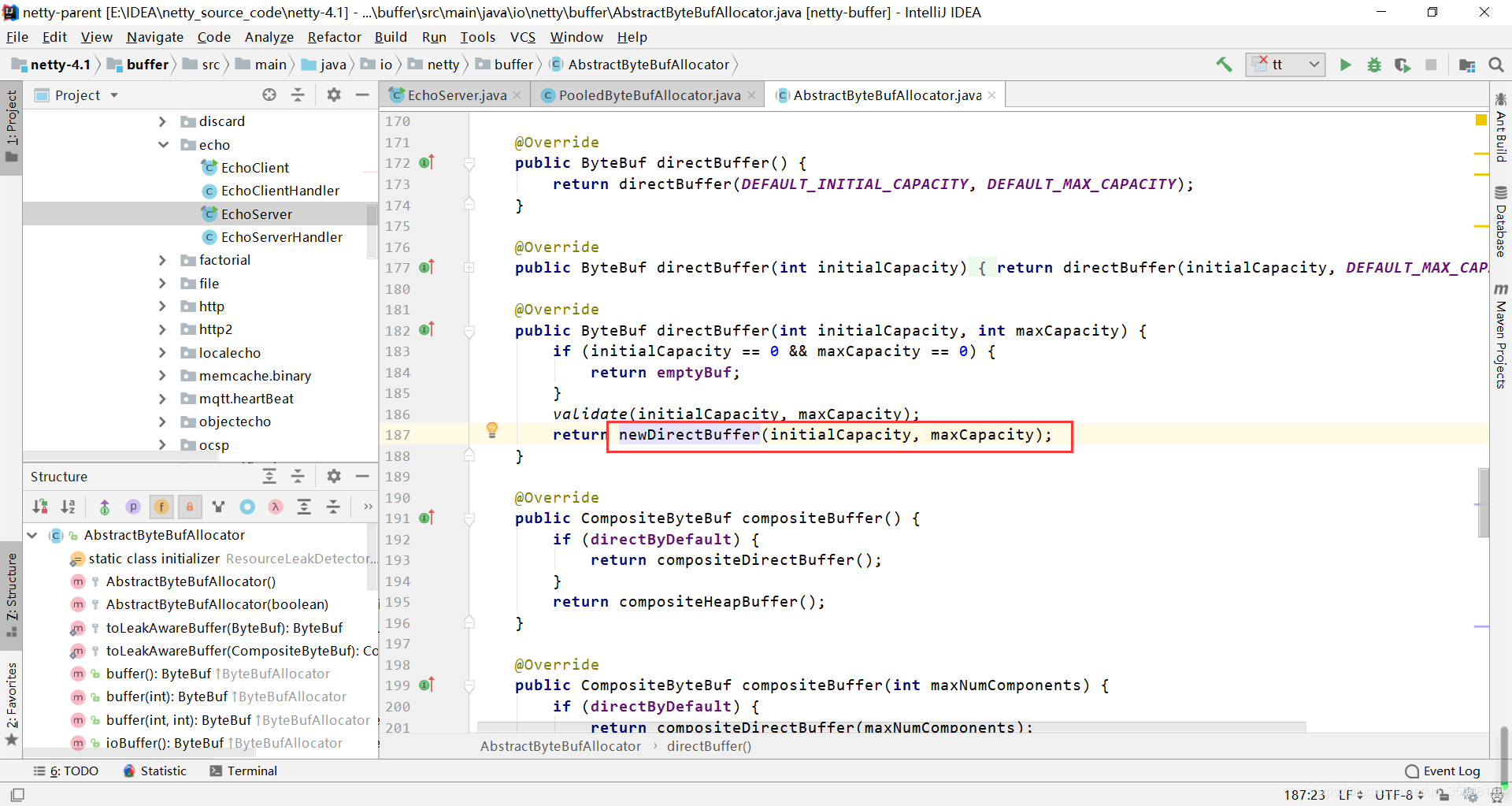Change file encoding UTF-8 in status bar
The height and width of the screenshot is (806, 1512).
click(1399, 794)
